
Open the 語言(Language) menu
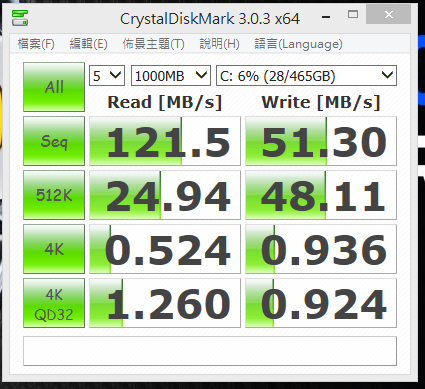point(298,44)
